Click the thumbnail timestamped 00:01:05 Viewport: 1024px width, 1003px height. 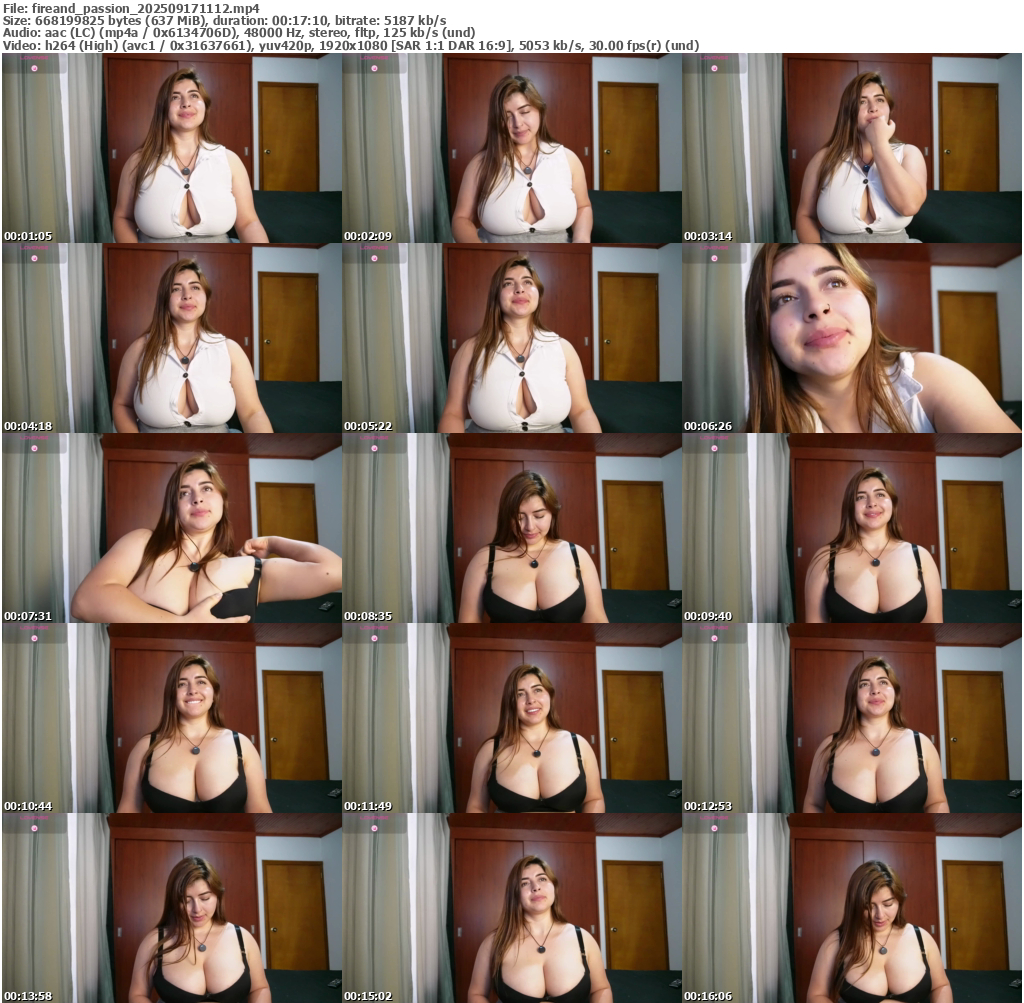coord(171,148)
